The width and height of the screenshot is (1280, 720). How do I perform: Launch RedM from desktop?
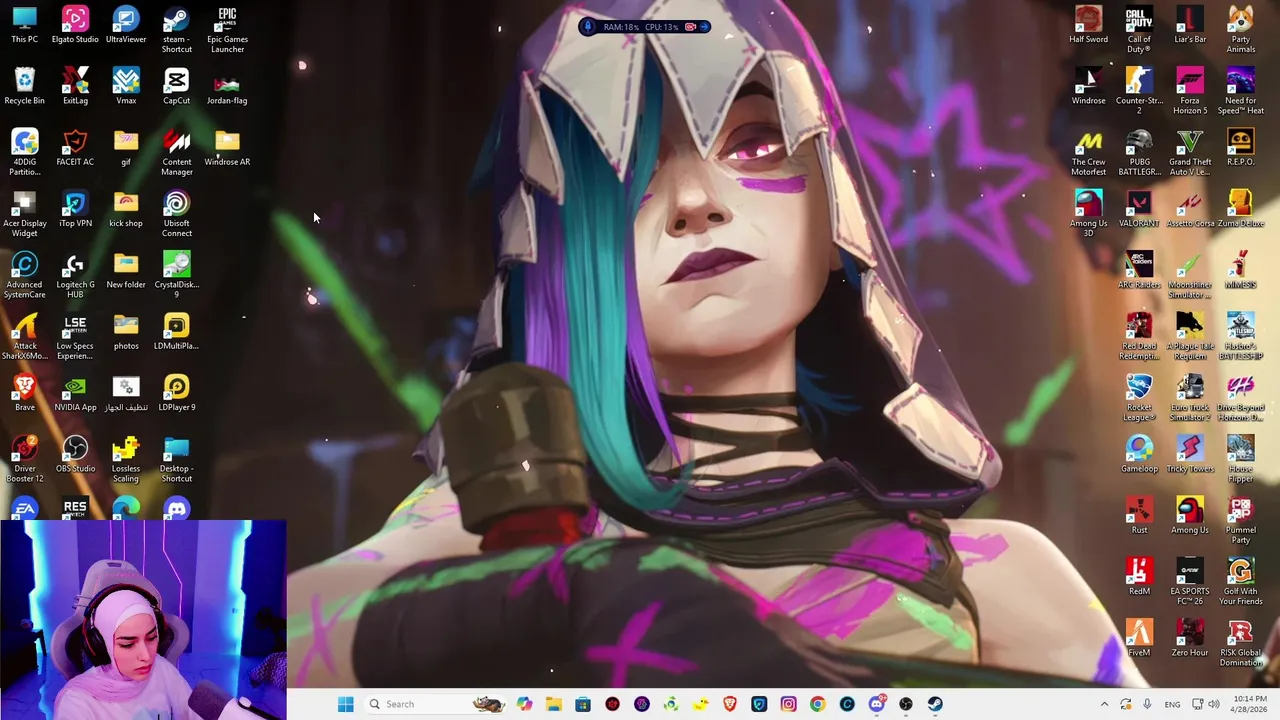click(x=1139, y=576)
